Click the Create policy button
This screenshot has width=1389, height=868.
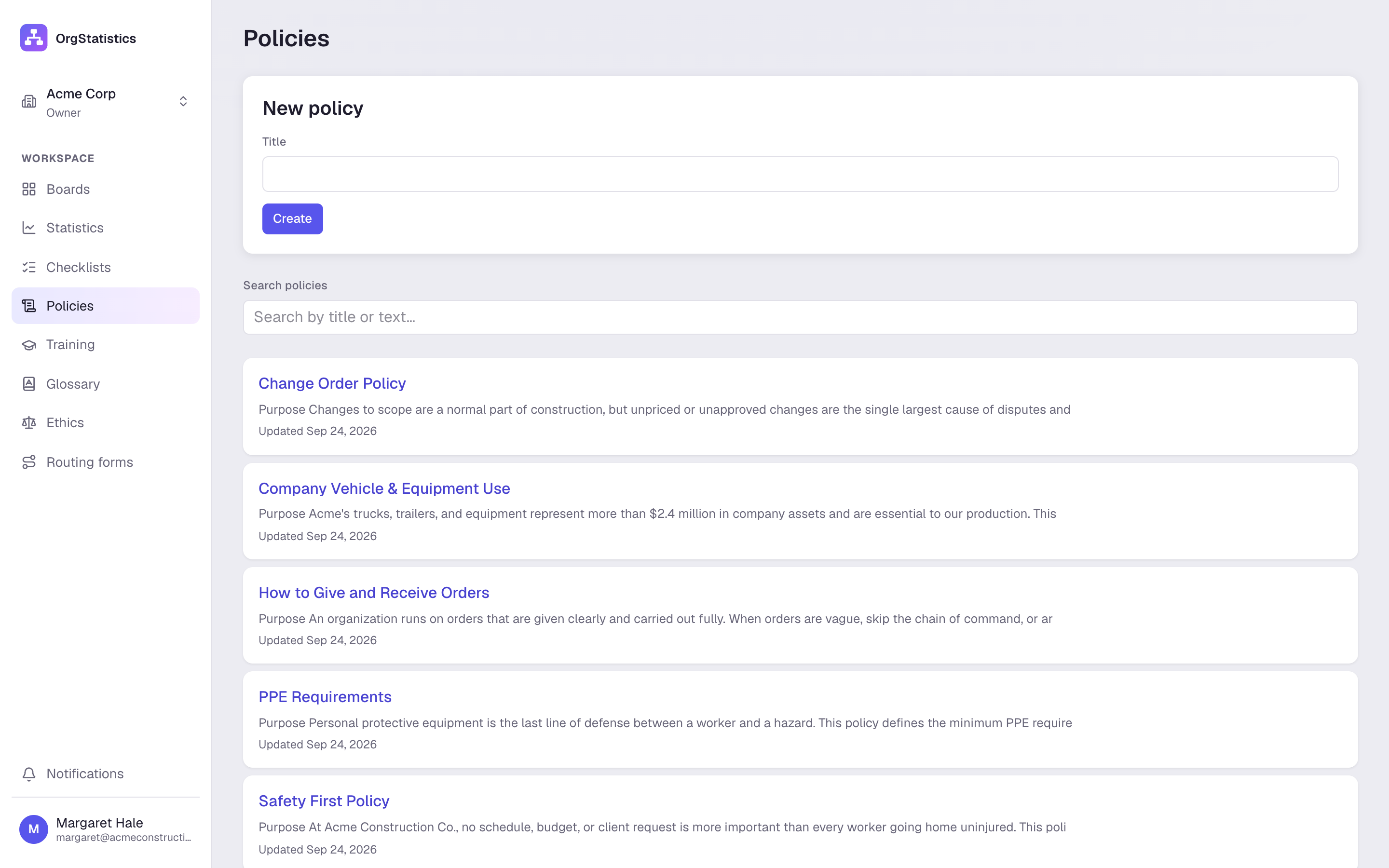point(292,219)
